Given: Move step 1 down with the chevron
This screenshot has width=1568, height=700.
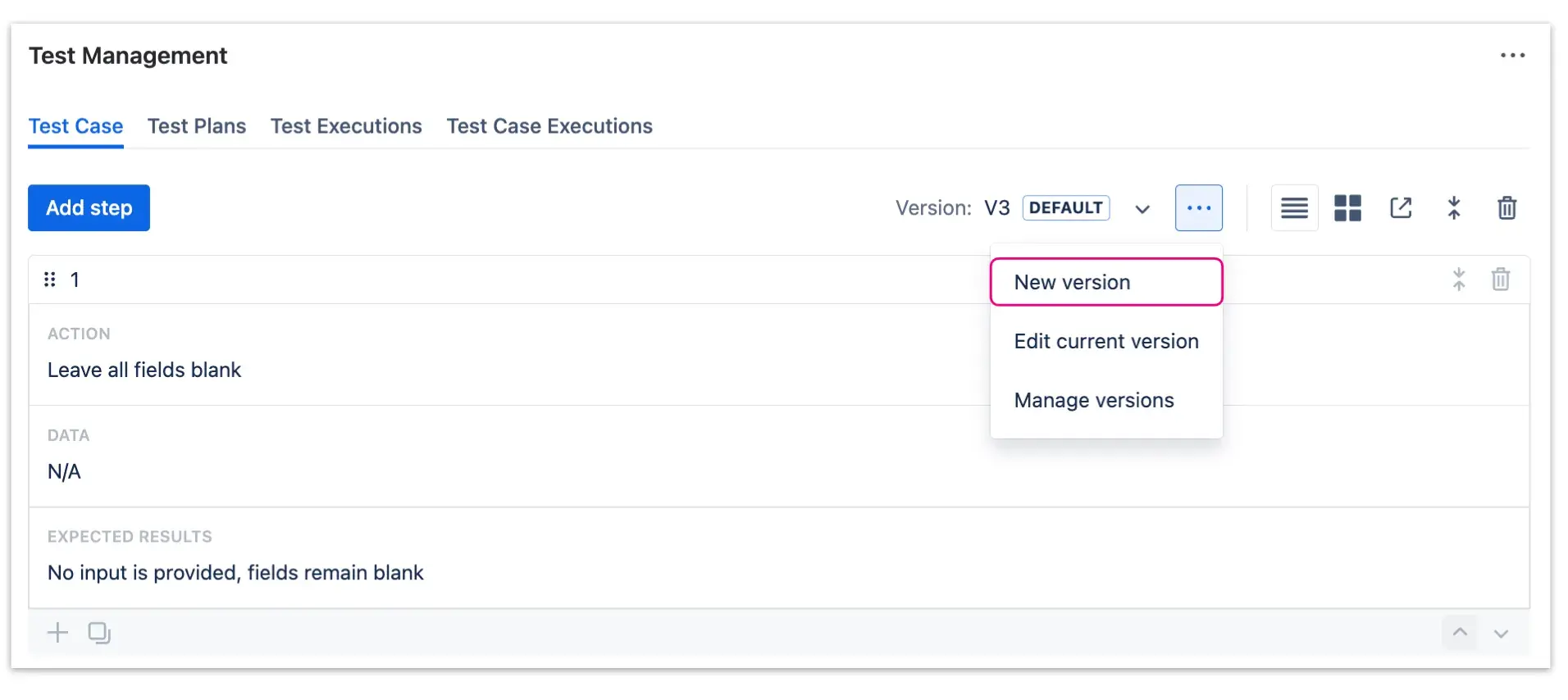Looking at the screenshot, I should click(1502, 633).
